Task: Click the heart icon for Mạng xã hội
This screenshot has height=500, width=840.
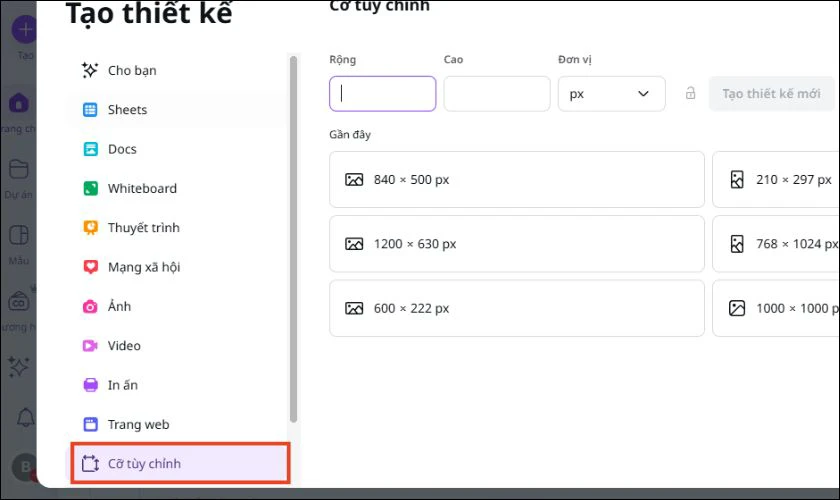Action: [91, 267]
